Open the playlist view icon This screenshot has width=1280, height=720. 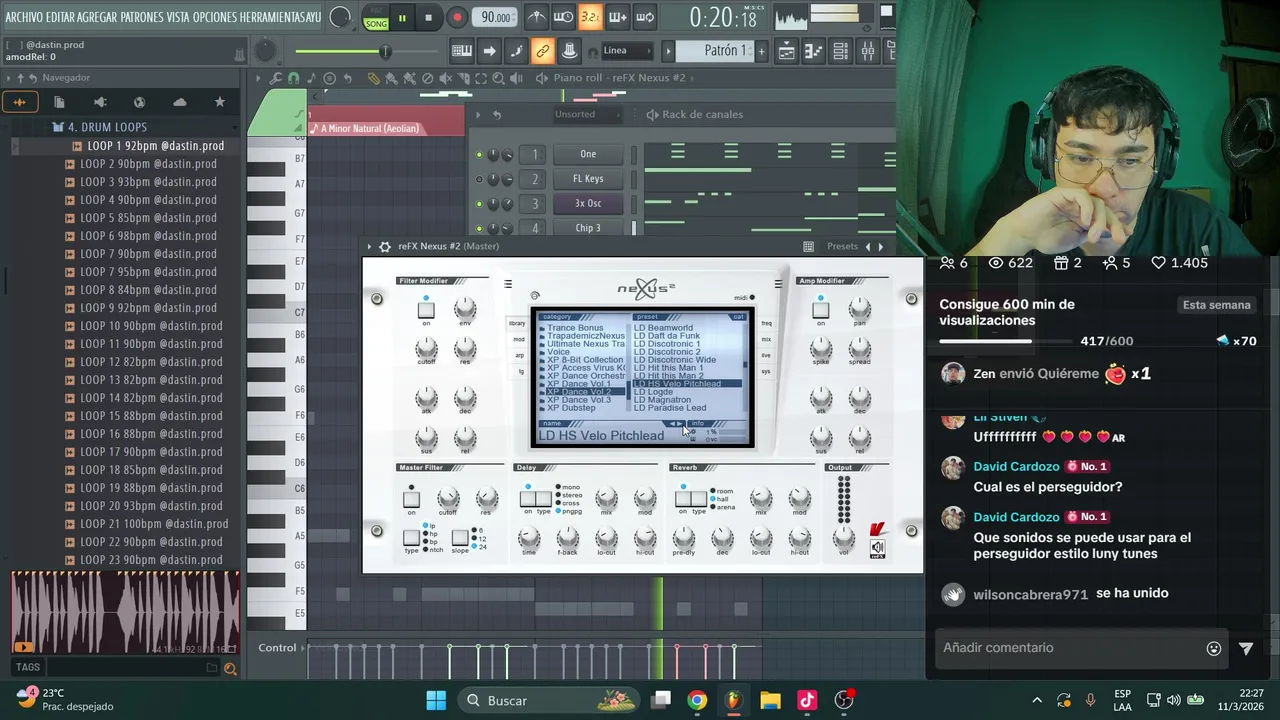(786, 51)
